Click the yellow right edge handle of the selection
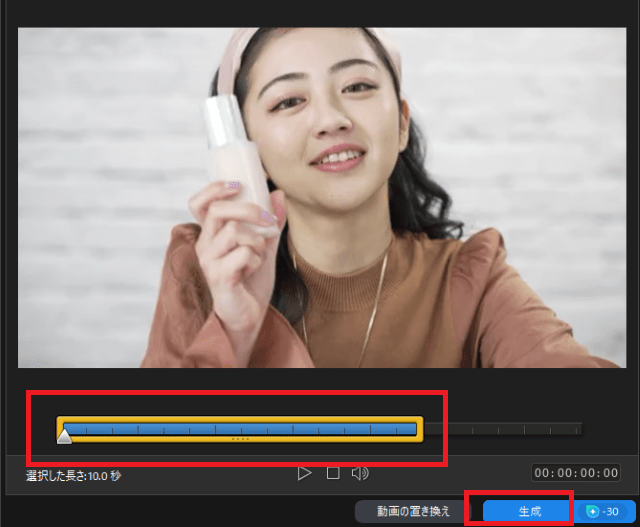Screen dimensions: 640x527 (420, 429)
